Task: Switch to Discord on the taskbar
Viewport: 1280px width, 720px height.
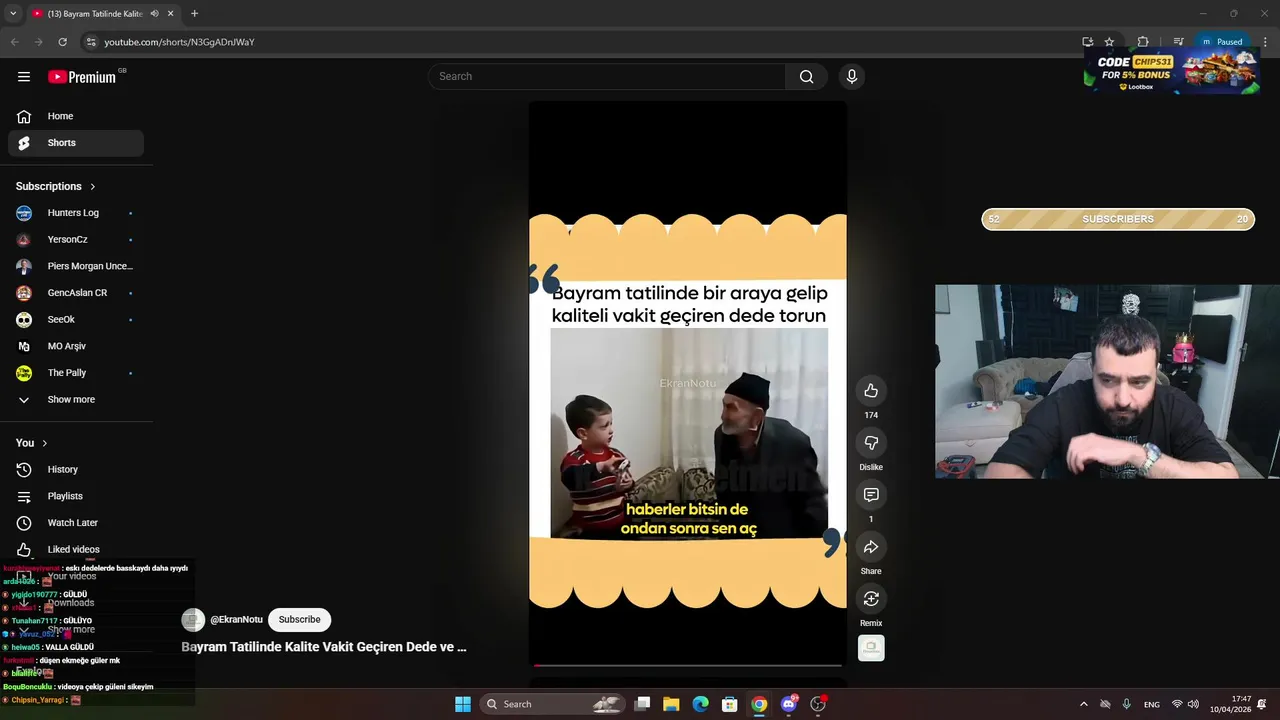Action: [x=789, y=704]
